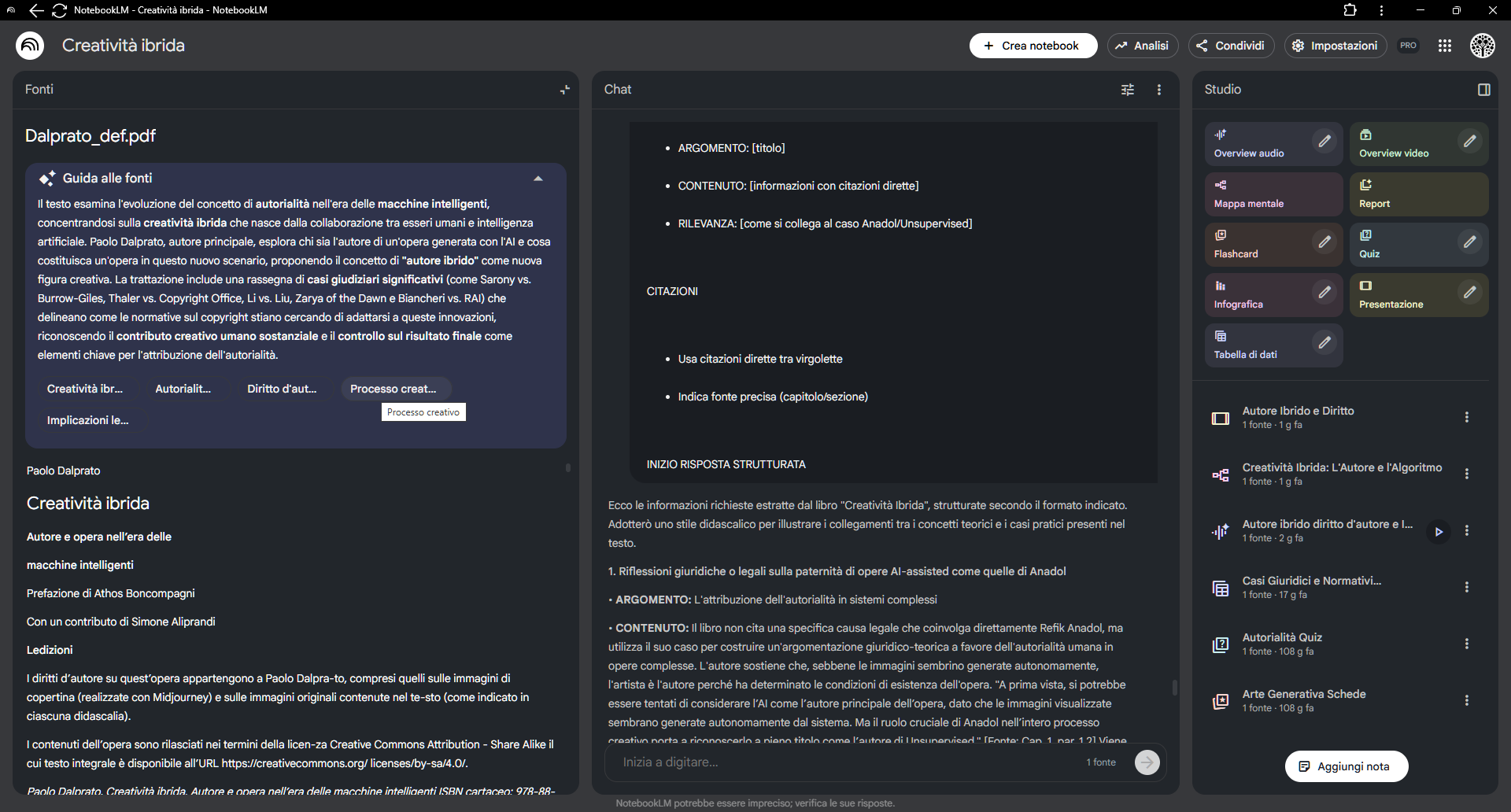
Task: Collapse the Guida alle fonti section
Action: [538, 179]
